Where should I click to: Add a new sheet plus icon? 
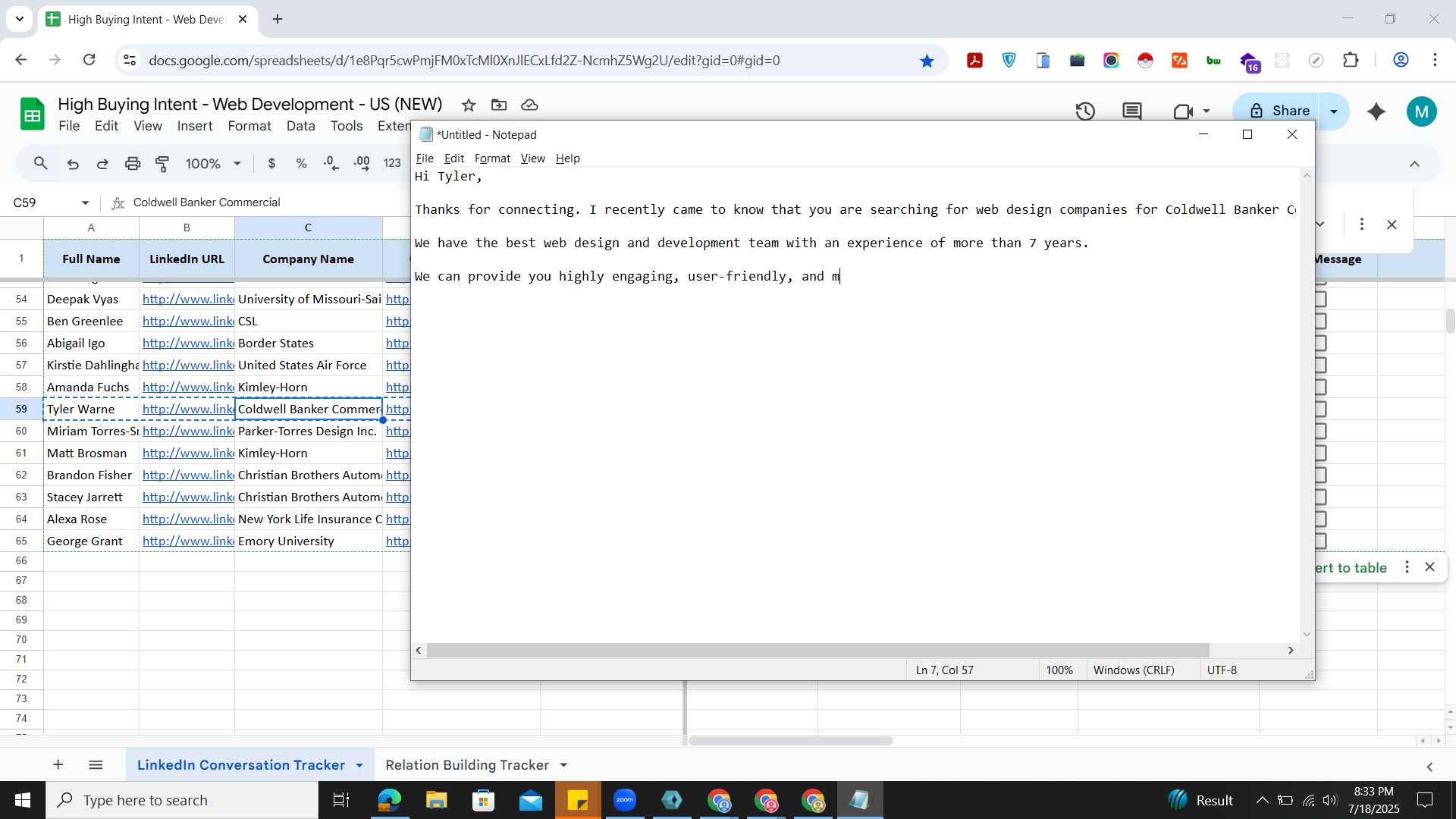tap(58, 764)
